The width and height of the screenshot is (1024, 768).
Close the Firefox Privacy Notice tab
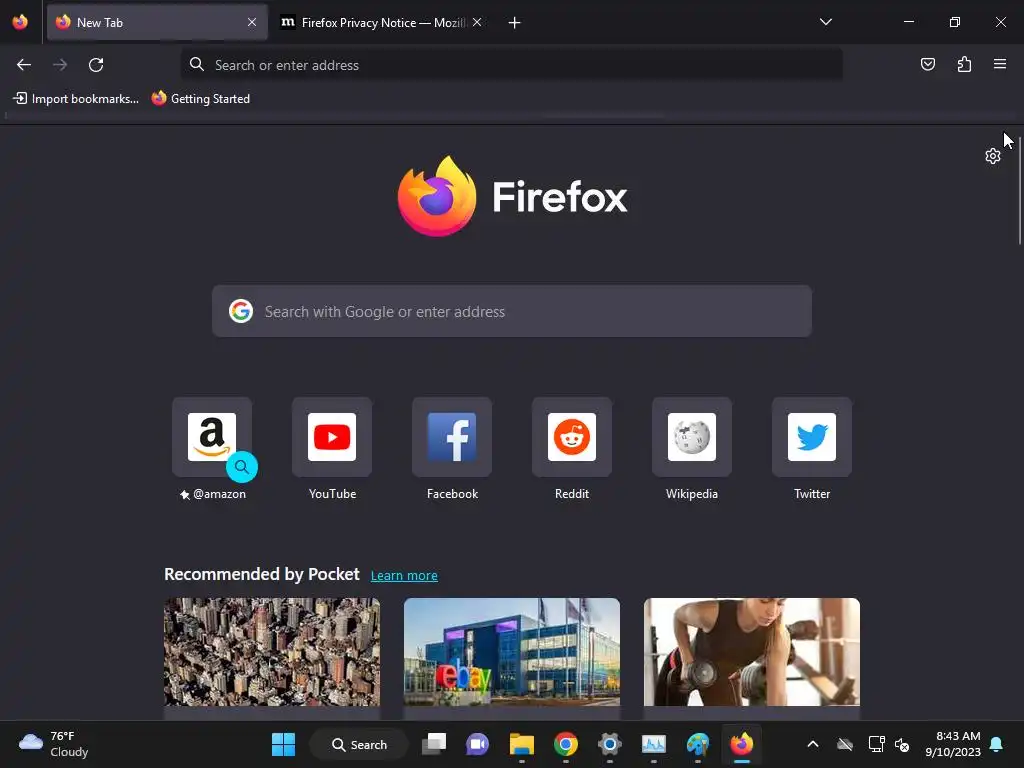click(477, 22)
